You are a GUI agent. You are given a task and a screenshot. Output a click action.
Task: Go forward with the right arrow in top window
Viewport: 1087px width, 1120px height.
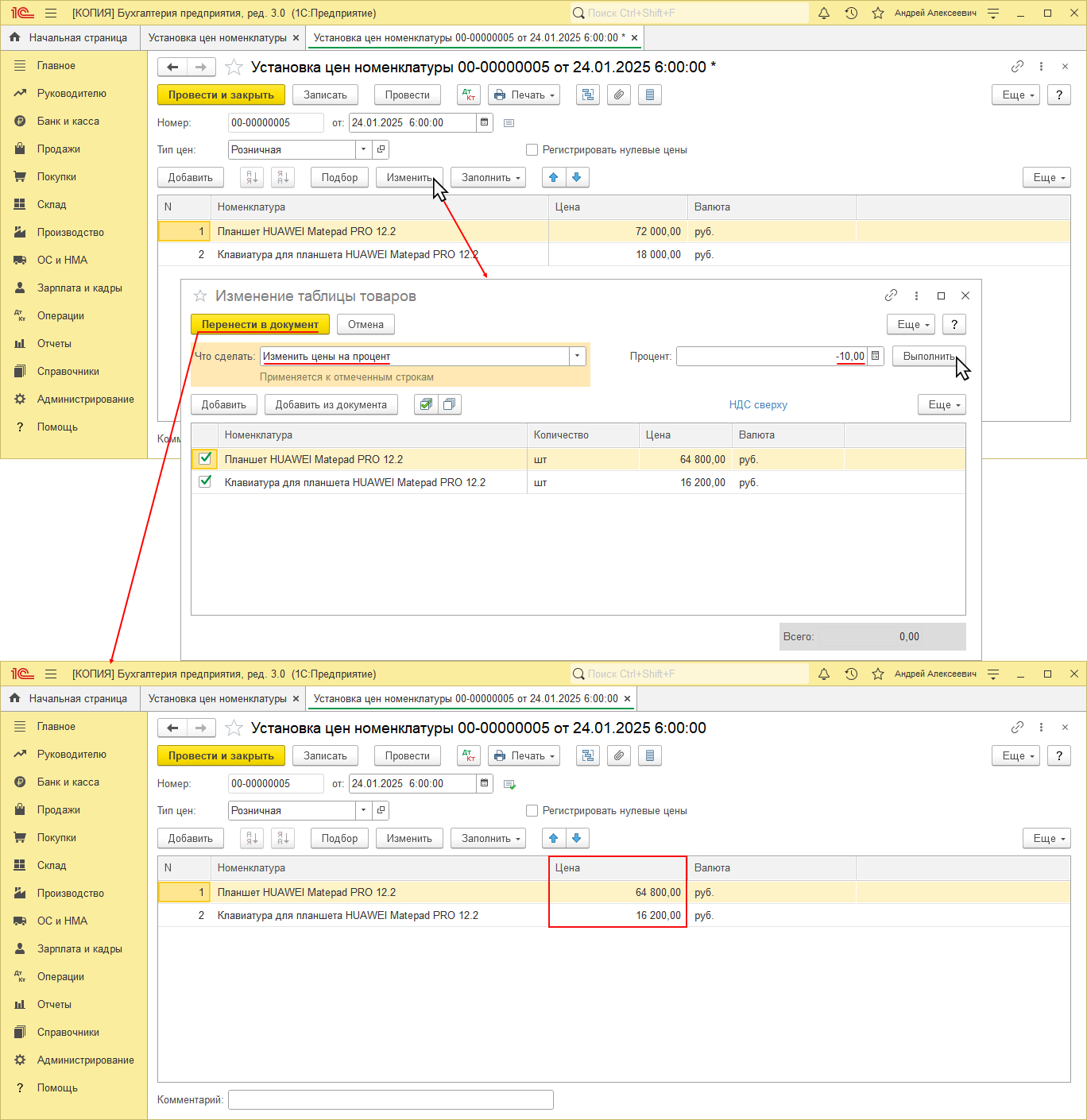tap(201, 68)
